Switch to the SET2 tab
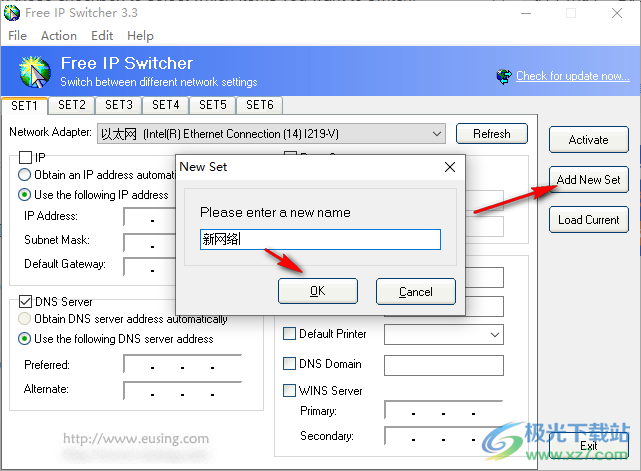 [72, 105]
